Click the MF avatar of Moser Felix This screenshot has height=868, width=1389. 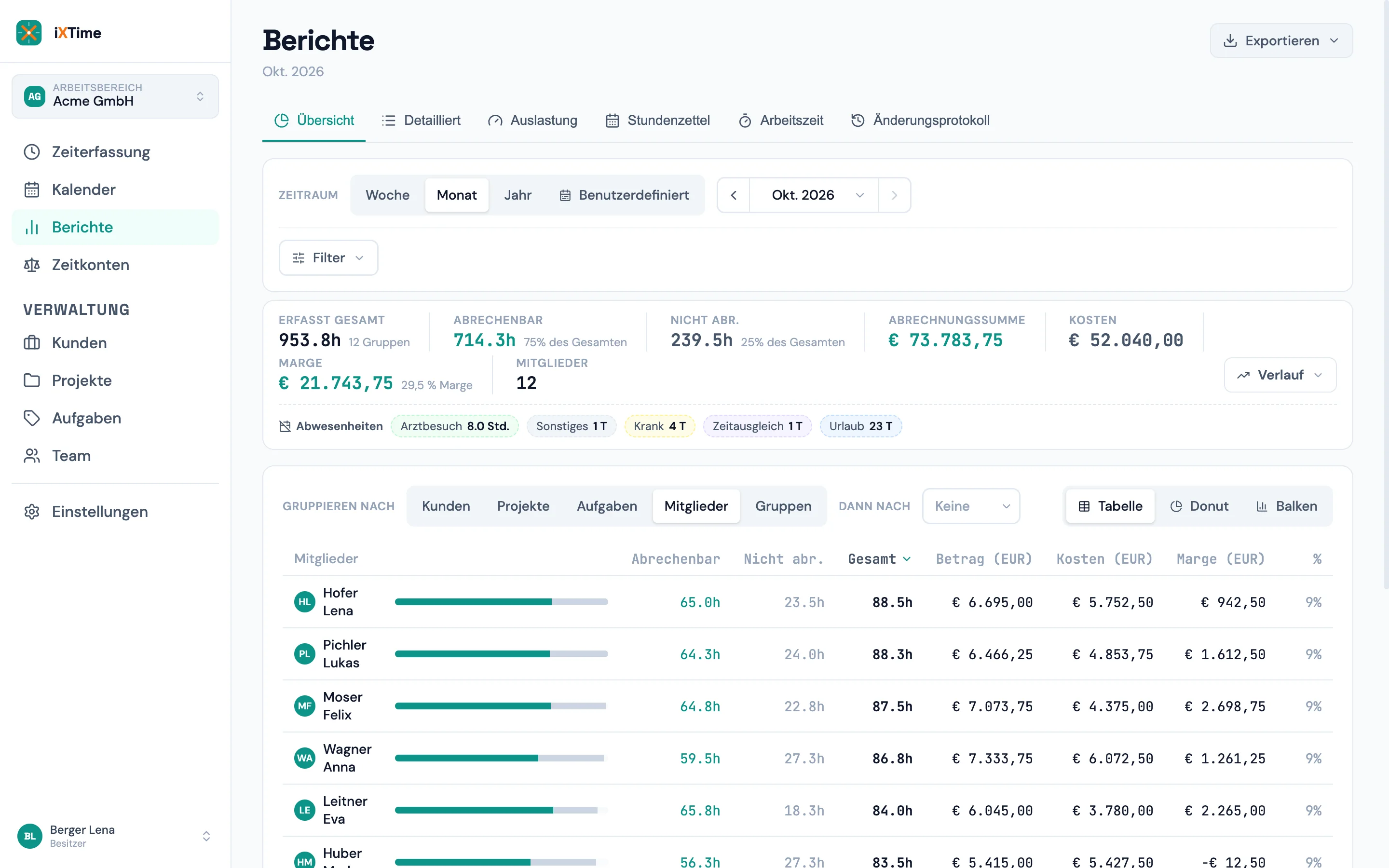[x=305, y=706]
